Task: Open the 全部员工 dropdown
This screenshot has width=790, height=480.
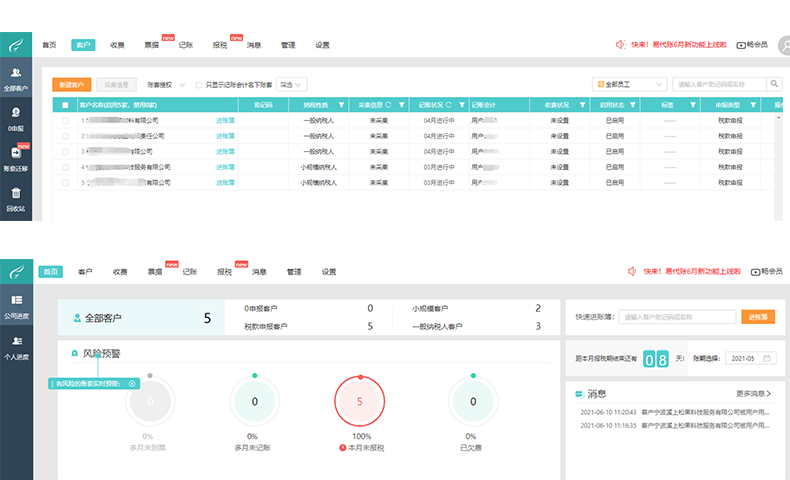Action: point(628,85)
